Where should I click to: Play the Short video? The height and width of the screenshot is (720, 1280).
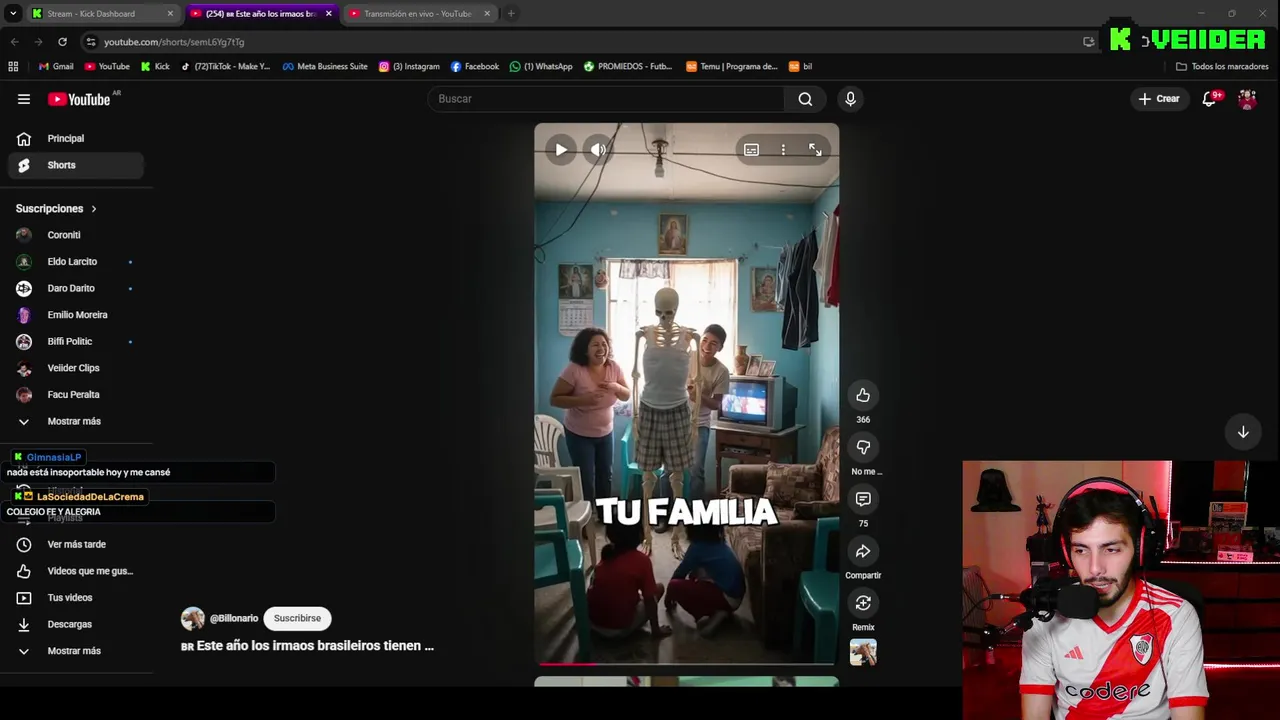561,150
